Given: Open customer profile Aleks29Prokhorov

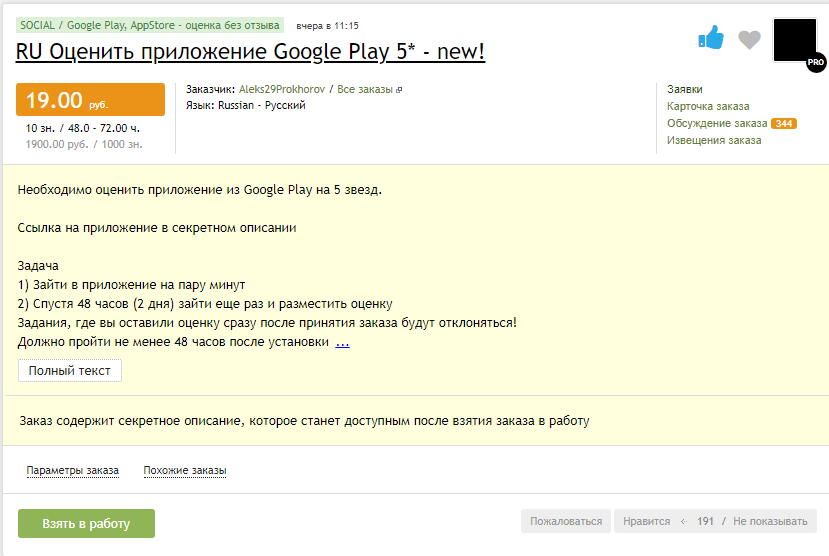Looking at the screenshot, I should [x=282, y=89].
